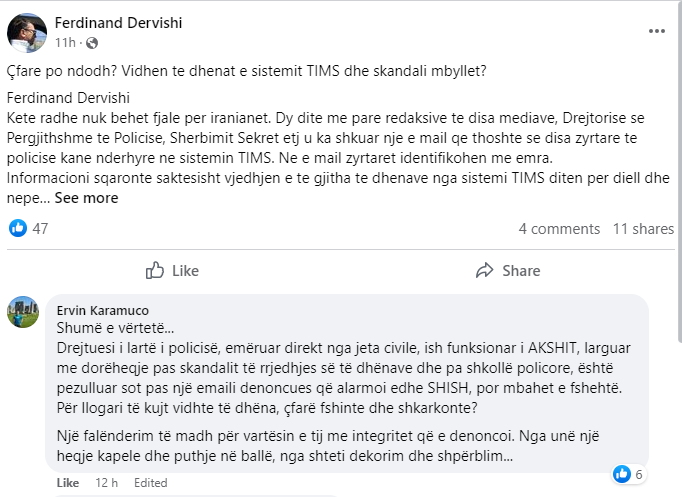This screenshot has height=497, width=682.
Task: Open the three-dots post options menu
Action: pos(656,31)
